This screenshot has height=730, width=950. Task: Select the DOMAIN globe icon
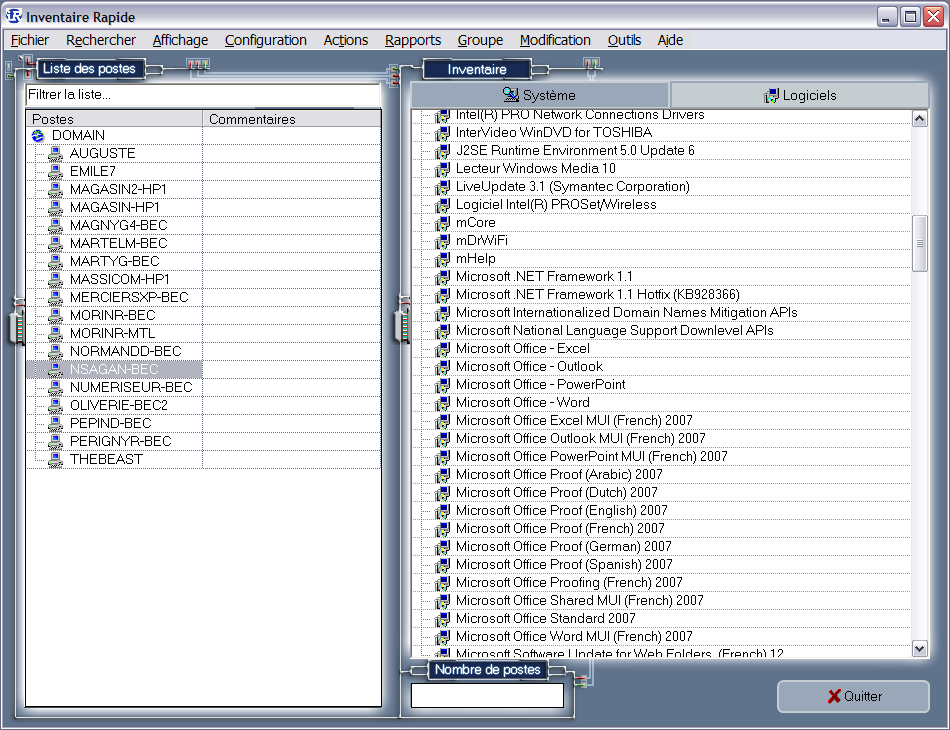pyautogui.click(x=38, y=136)
